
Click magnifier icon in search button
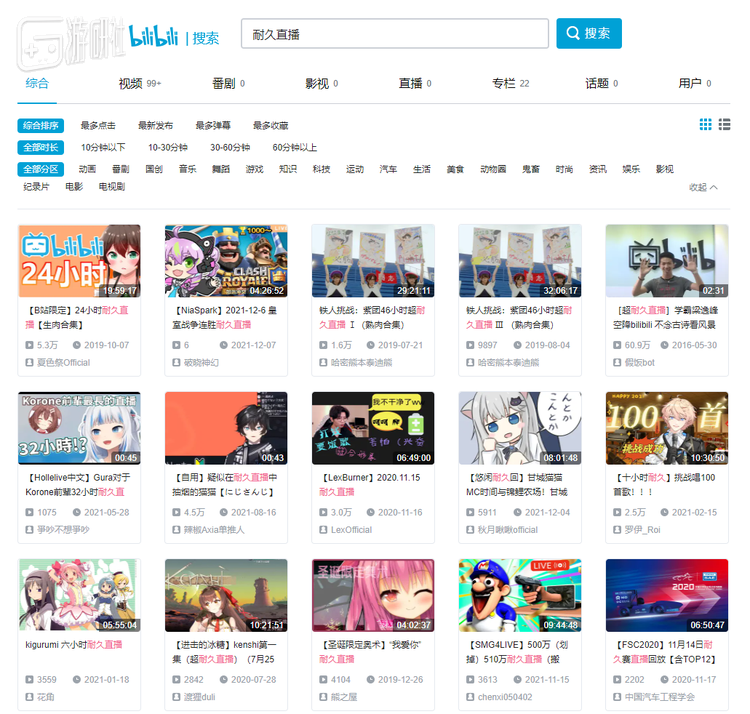[x=573, y=33]
